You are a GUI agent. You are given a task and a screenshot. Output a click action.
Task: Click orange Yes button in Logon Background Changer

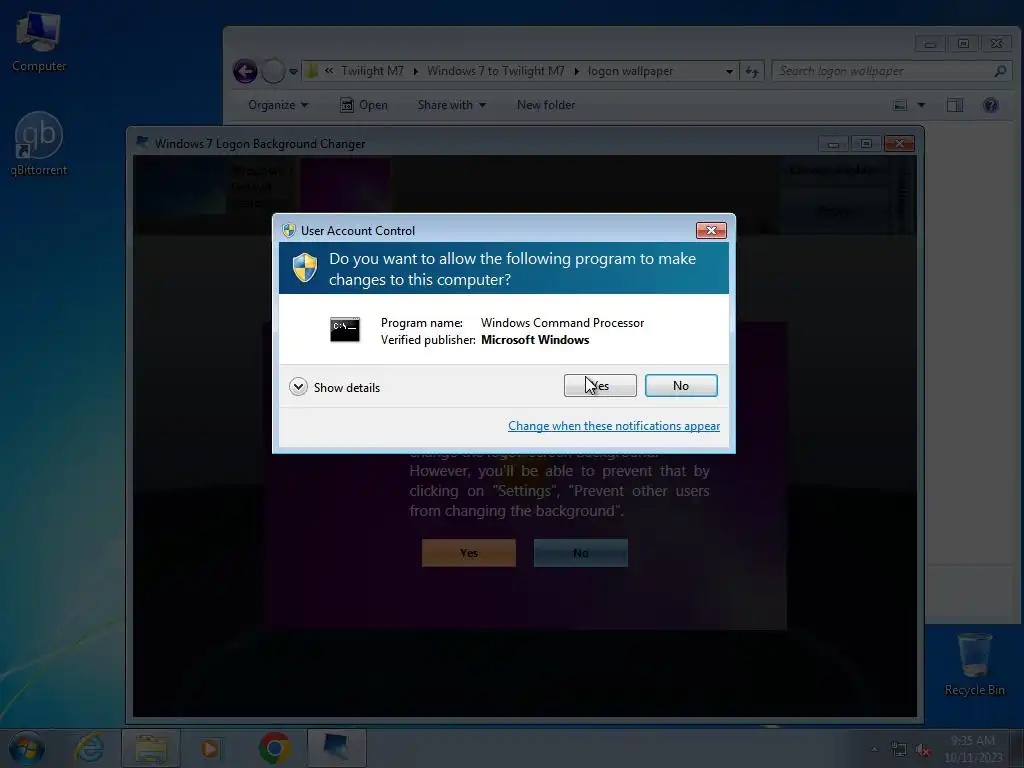469,552
